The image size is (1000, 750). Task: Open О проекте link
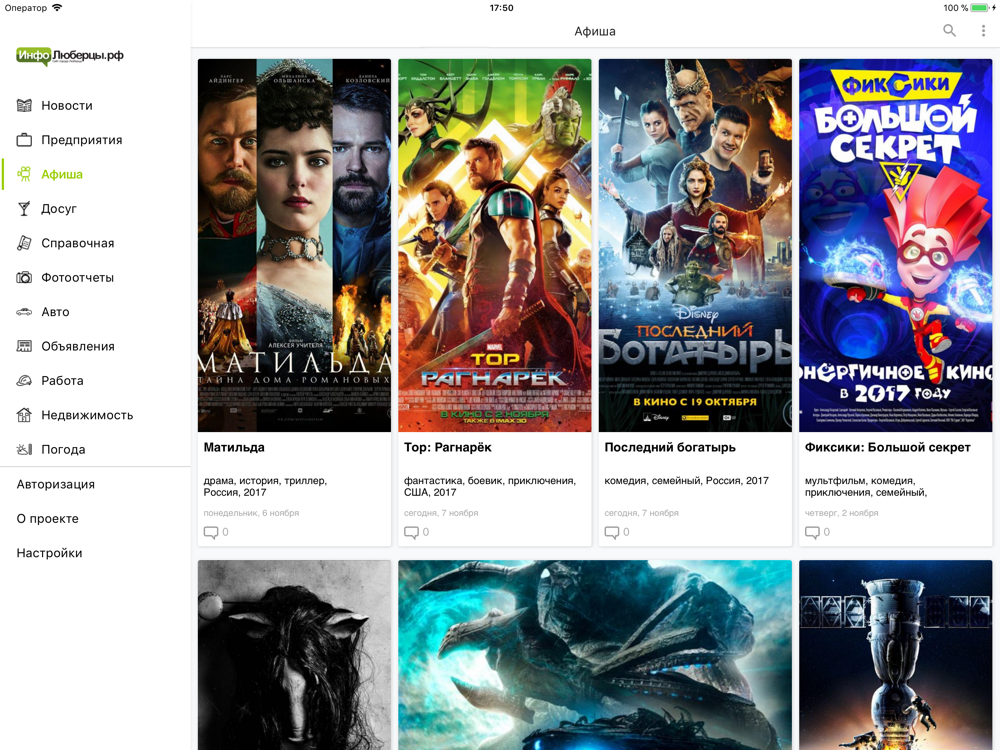48,518
